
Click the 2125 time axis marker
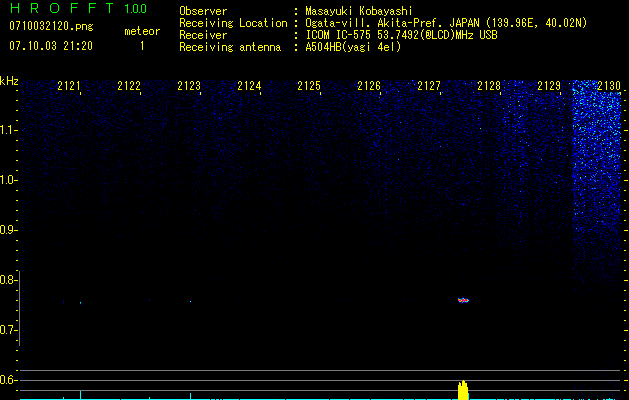(309, 86)
